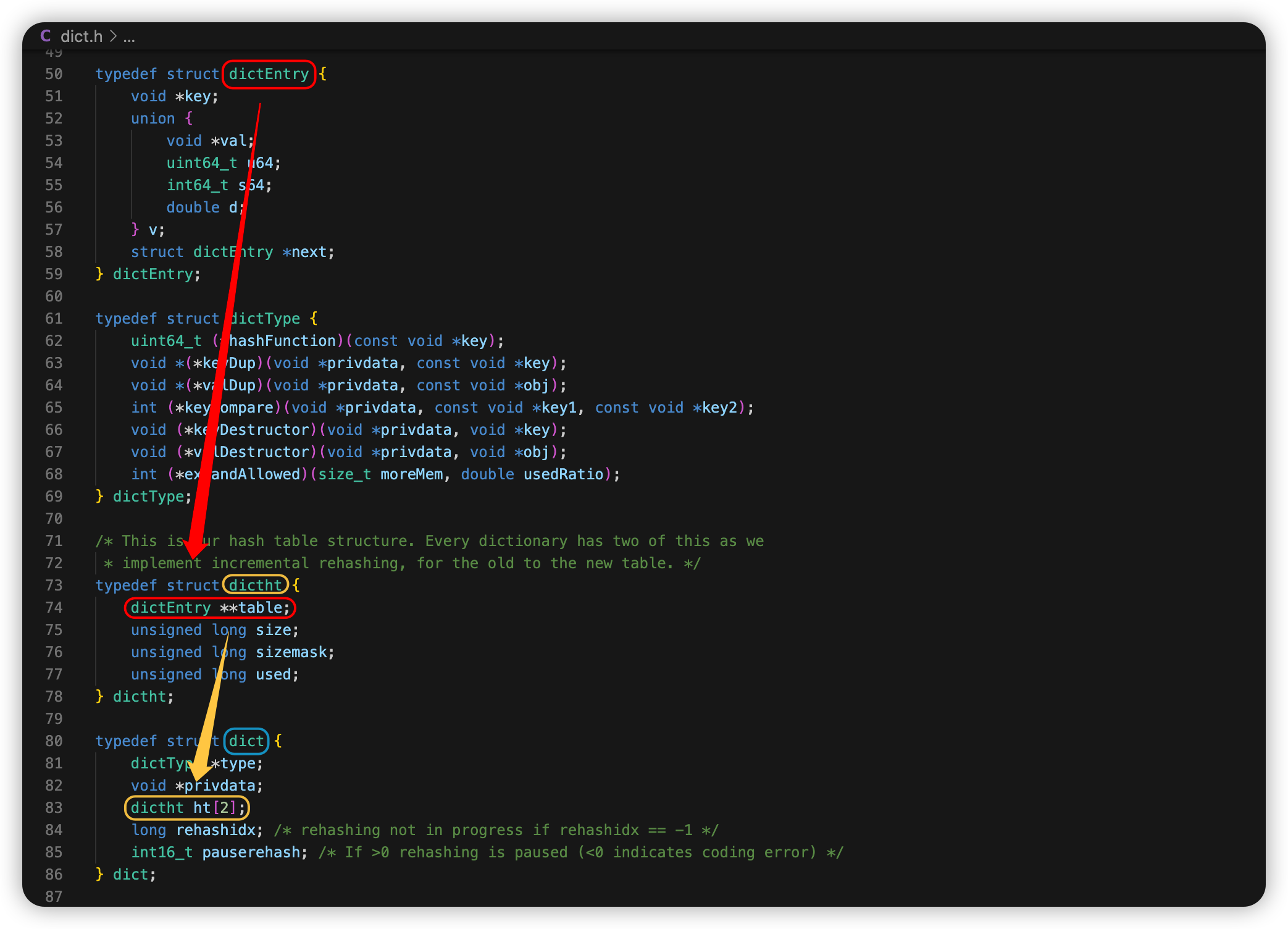Click 'int64_t s64;' declaration
The height and width of the screenshot is (929, 1288).
coord(219,185)
